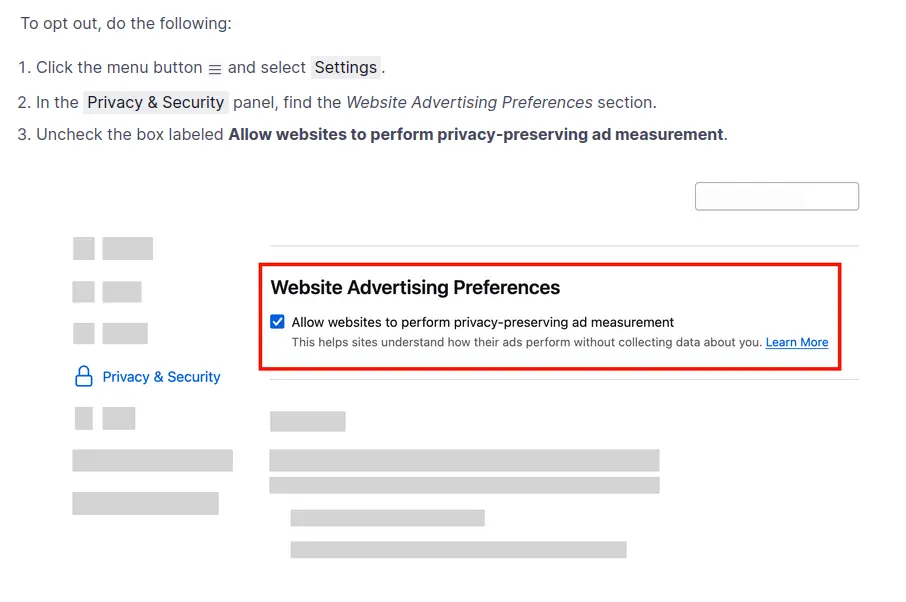Click the hamburger menu icon in step one
Viewport: 906px width, 602px height.
(214, 69)
